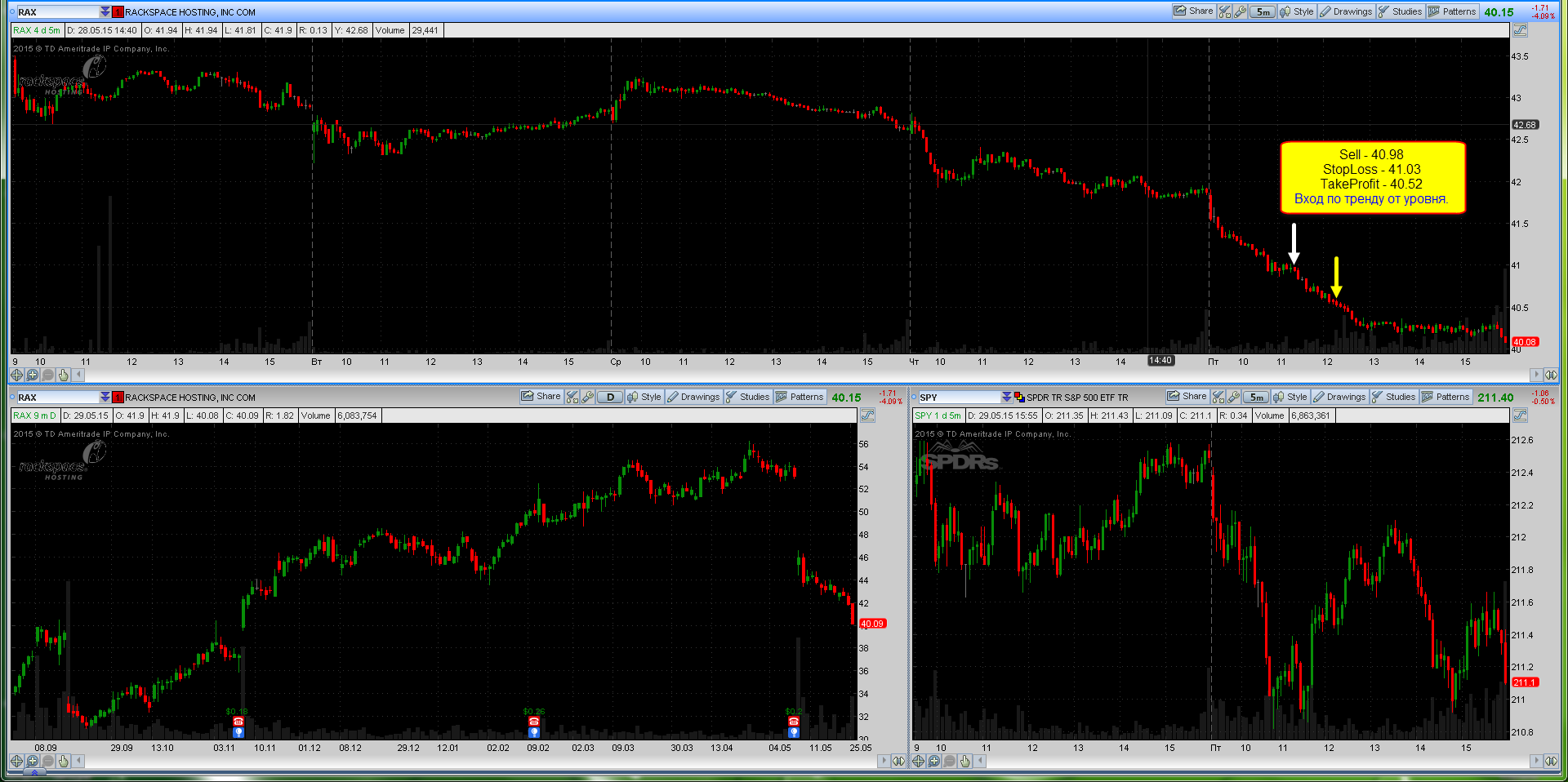Viewport: 1568px width, 782px height.
Task: Toggle the price scale icon on the RAX daily chart
Action: point(867,415)
